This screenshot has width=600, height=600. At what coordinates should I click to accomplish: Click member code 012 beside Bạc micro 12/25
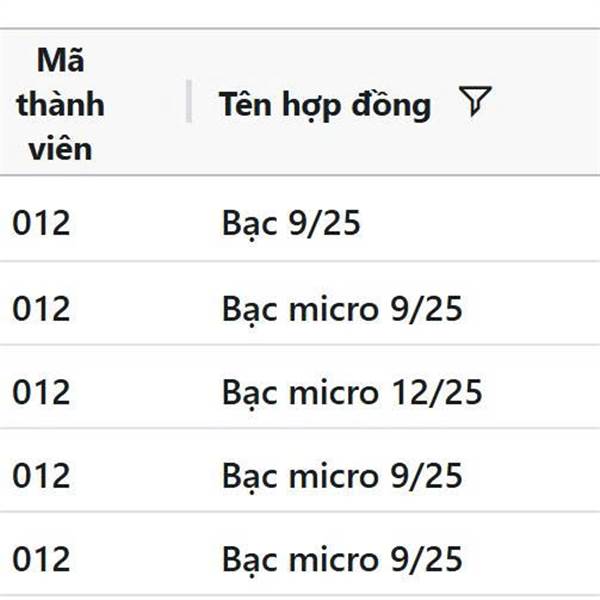[x=41, y=392]
